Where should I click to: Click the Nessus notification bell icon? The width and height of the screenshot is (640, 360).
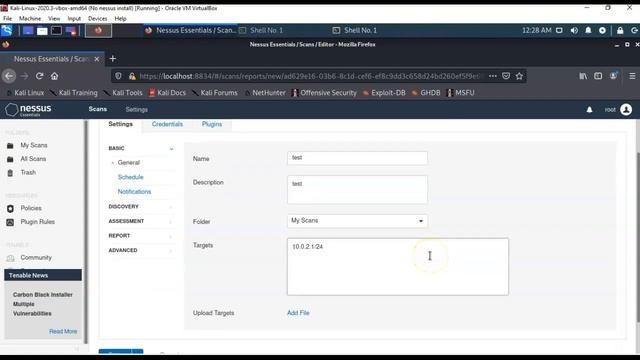[x=589, y=109]
